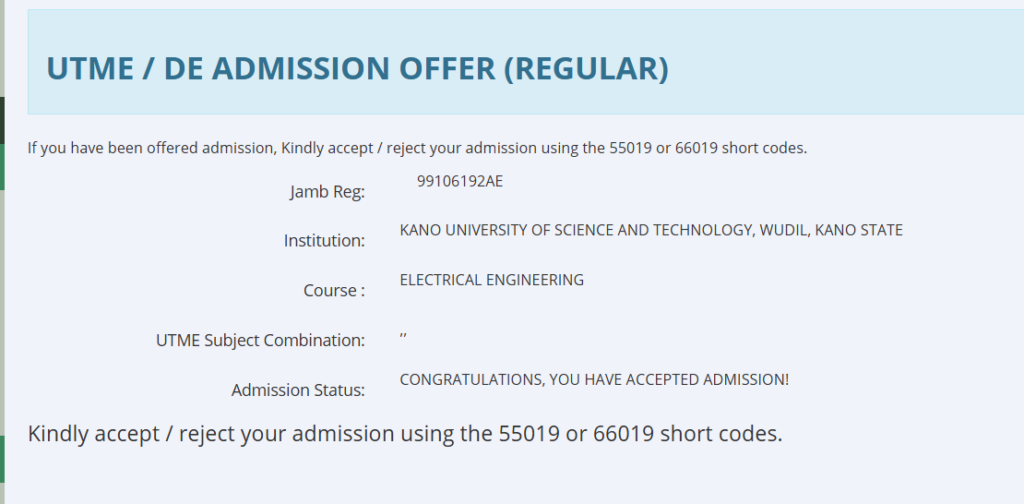
Task: Click the 'Admission Status:' label
Action: click(298, 390)
